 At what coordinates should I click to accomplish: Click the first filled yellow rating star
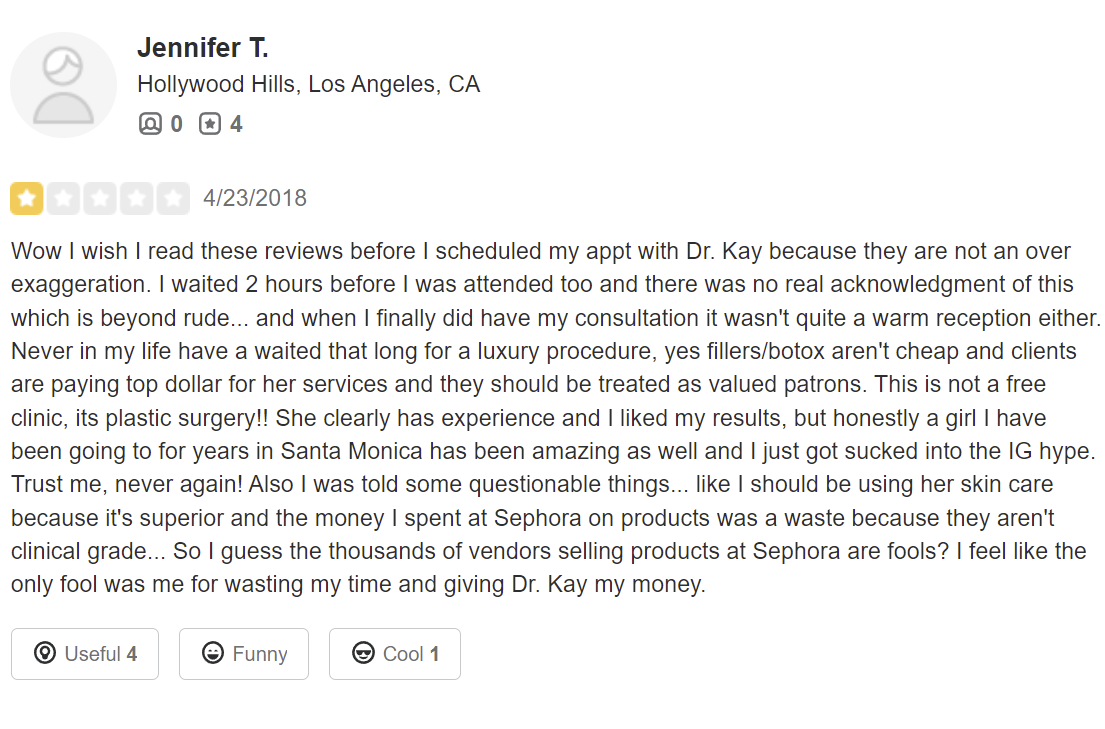pos(27,198)
